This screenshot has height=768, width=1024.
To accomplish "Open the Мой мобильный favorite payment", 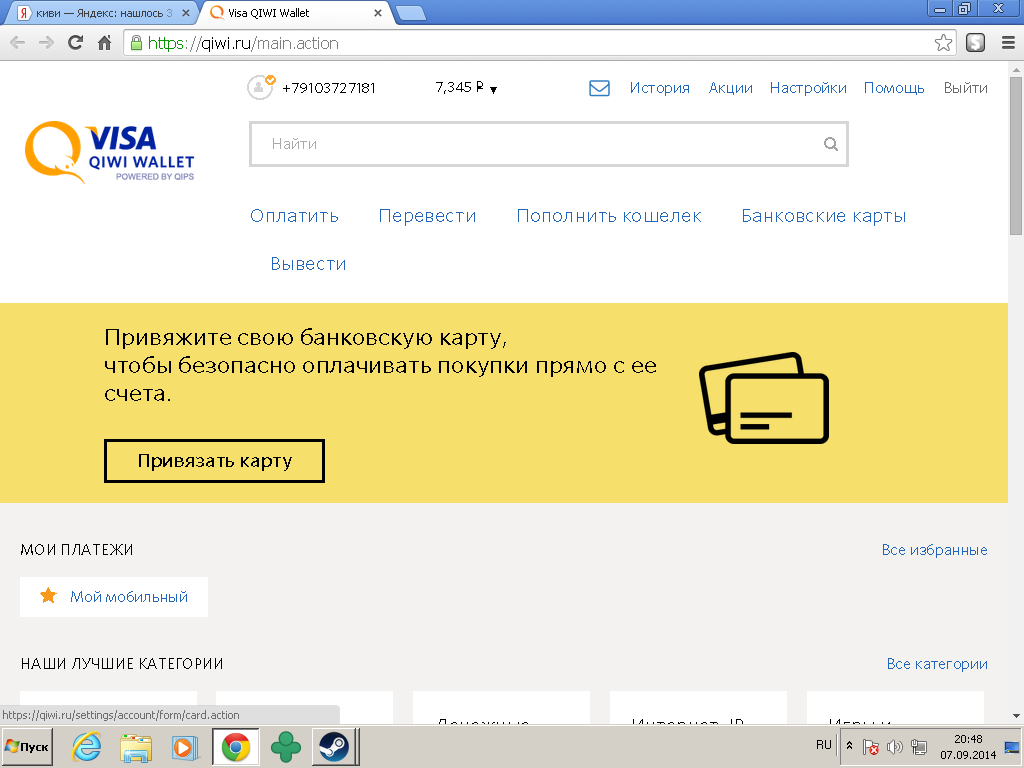I will (114, 596).
